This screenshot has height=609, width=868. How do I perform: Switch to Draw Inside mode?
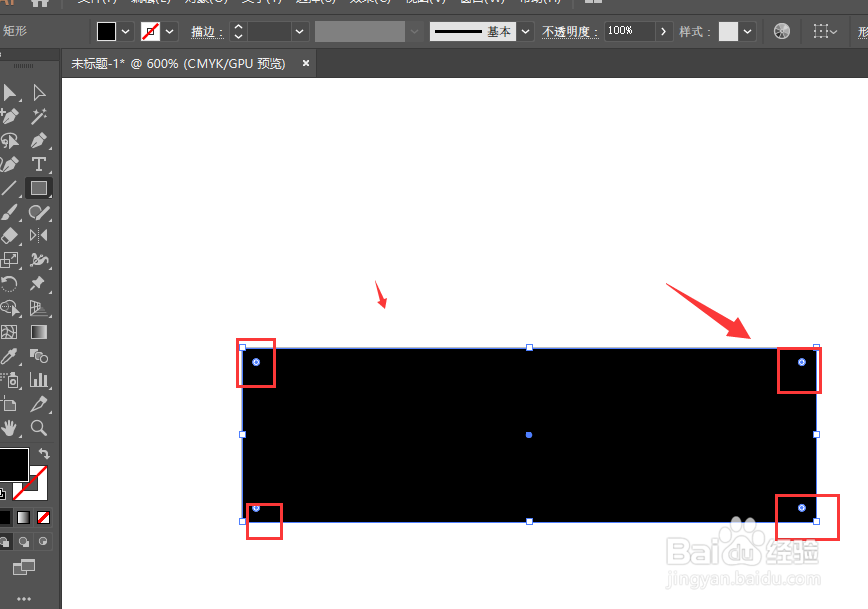click(43, 541)
